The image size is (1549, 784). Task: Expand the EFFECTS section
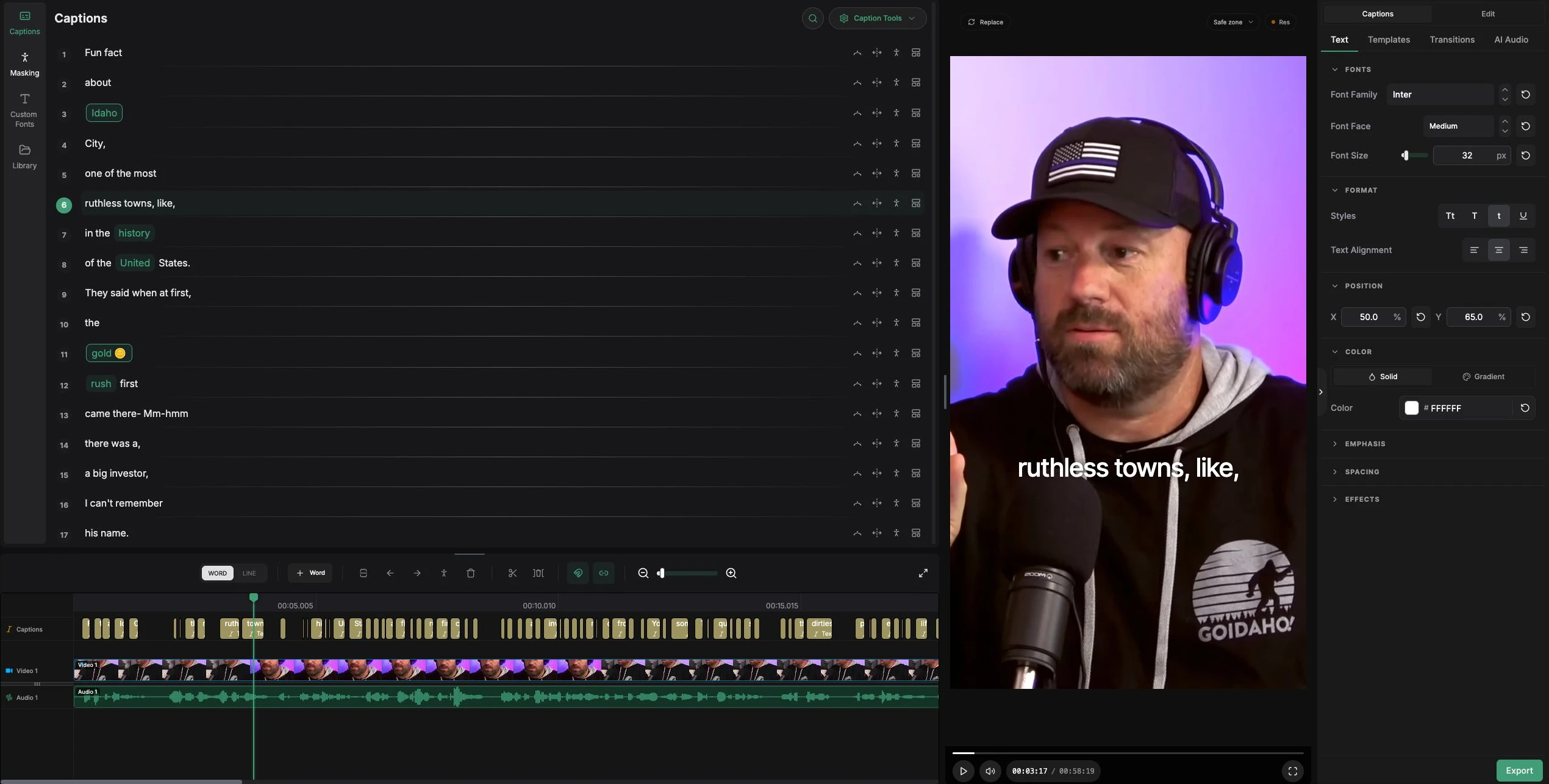pos(1362,499)
